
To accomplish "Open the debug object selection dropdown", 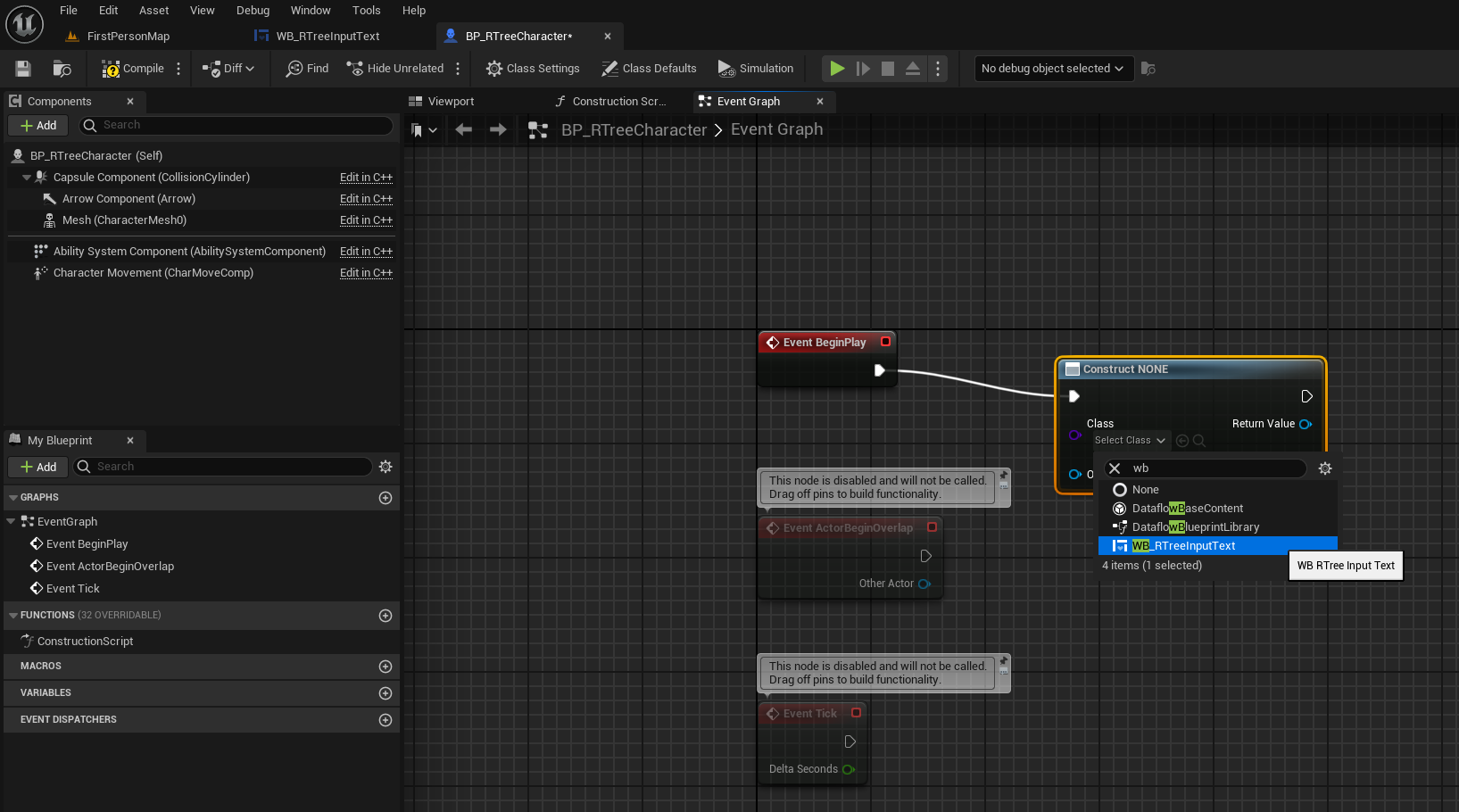I will click(1052, 69).
